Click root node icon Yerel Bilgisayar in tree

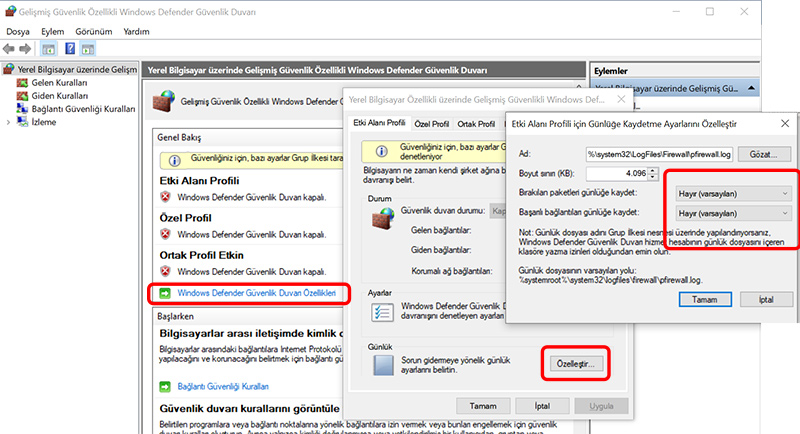pos(9,69)
